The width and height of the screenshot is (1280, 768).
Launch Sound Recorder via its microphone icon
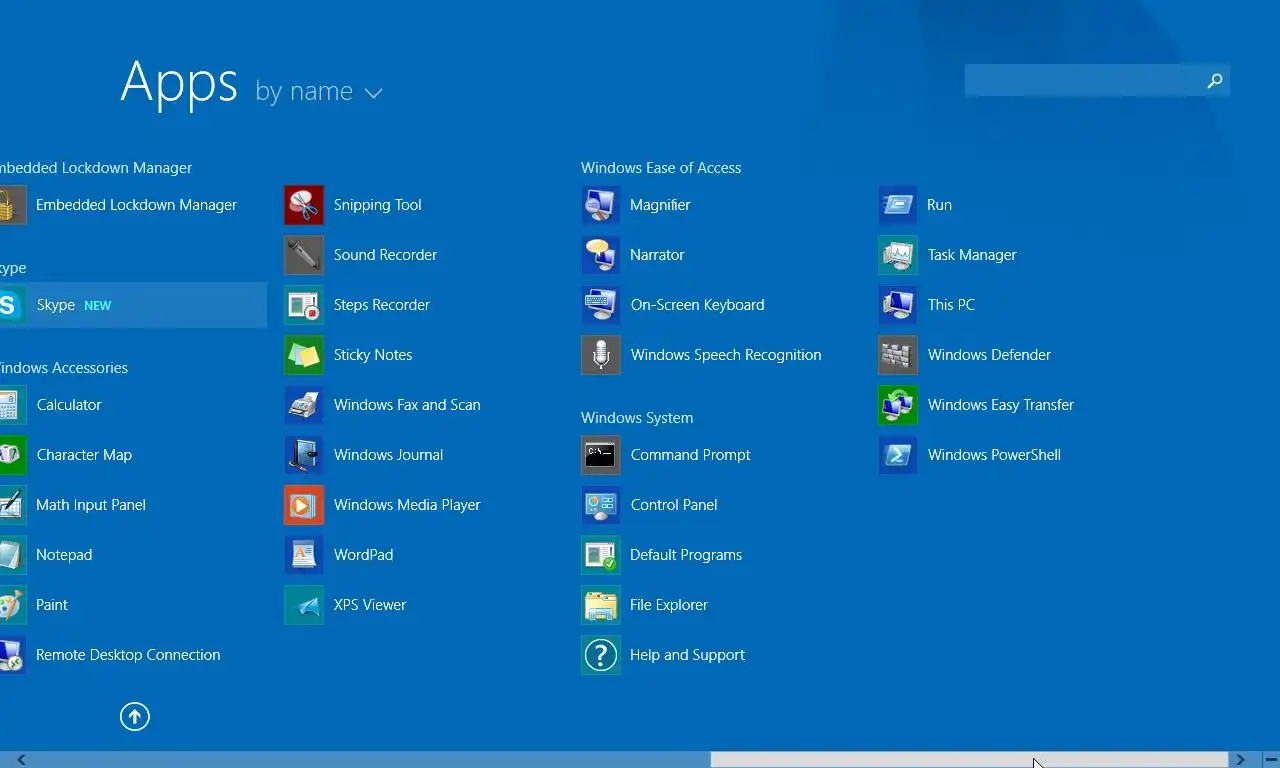click(304, 255)
